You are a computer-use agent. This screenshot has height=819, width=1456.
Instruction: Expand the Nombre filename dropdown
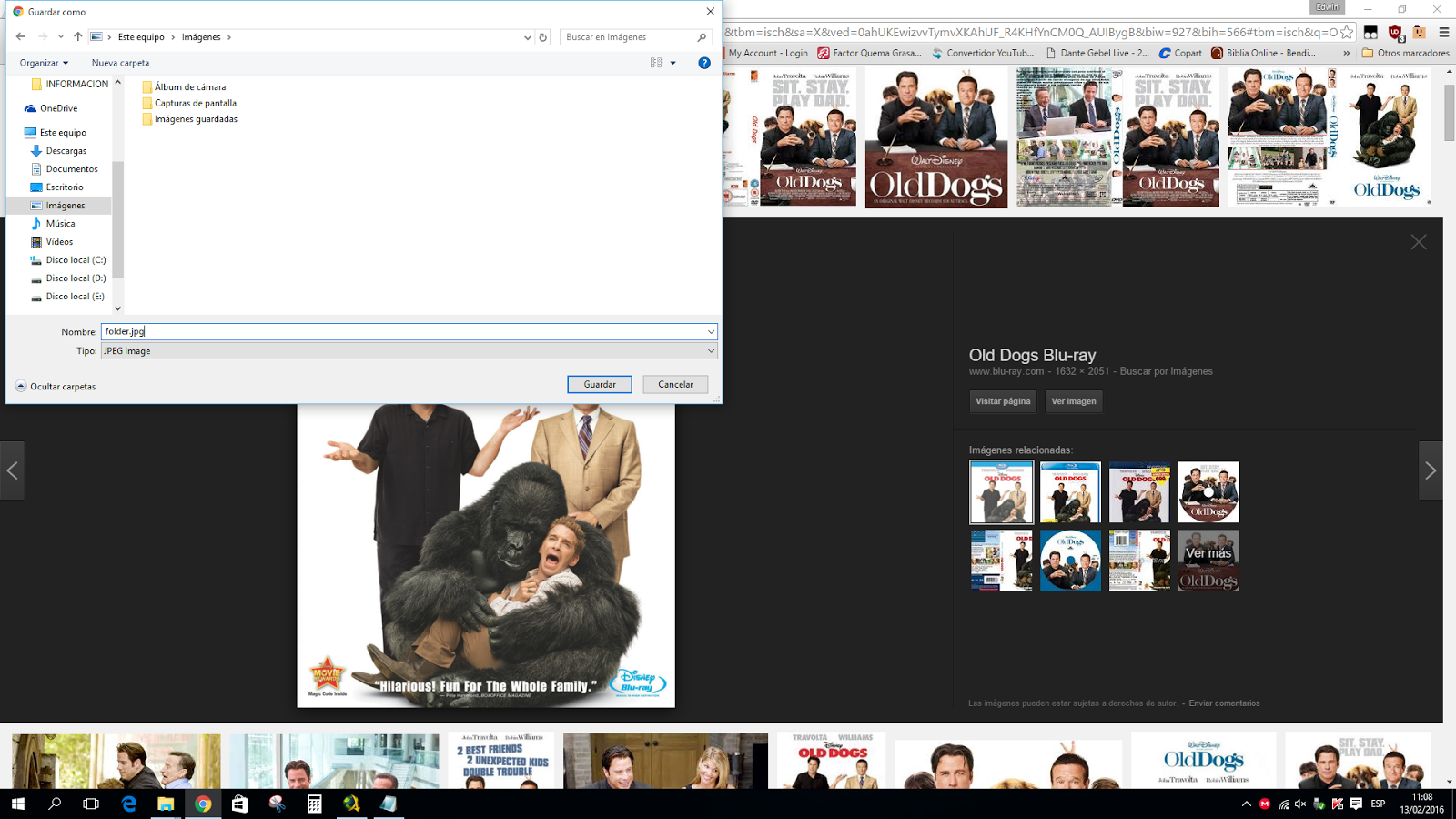711,331
